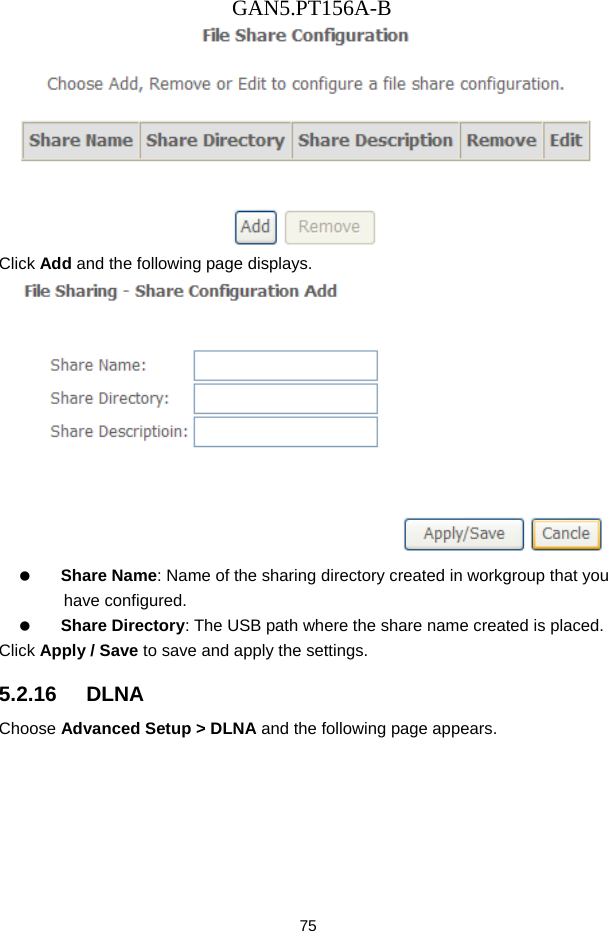This screenshot has width=608, height=931.
Task: Click inside the Share Directory input field
Action: click(285, 398)
